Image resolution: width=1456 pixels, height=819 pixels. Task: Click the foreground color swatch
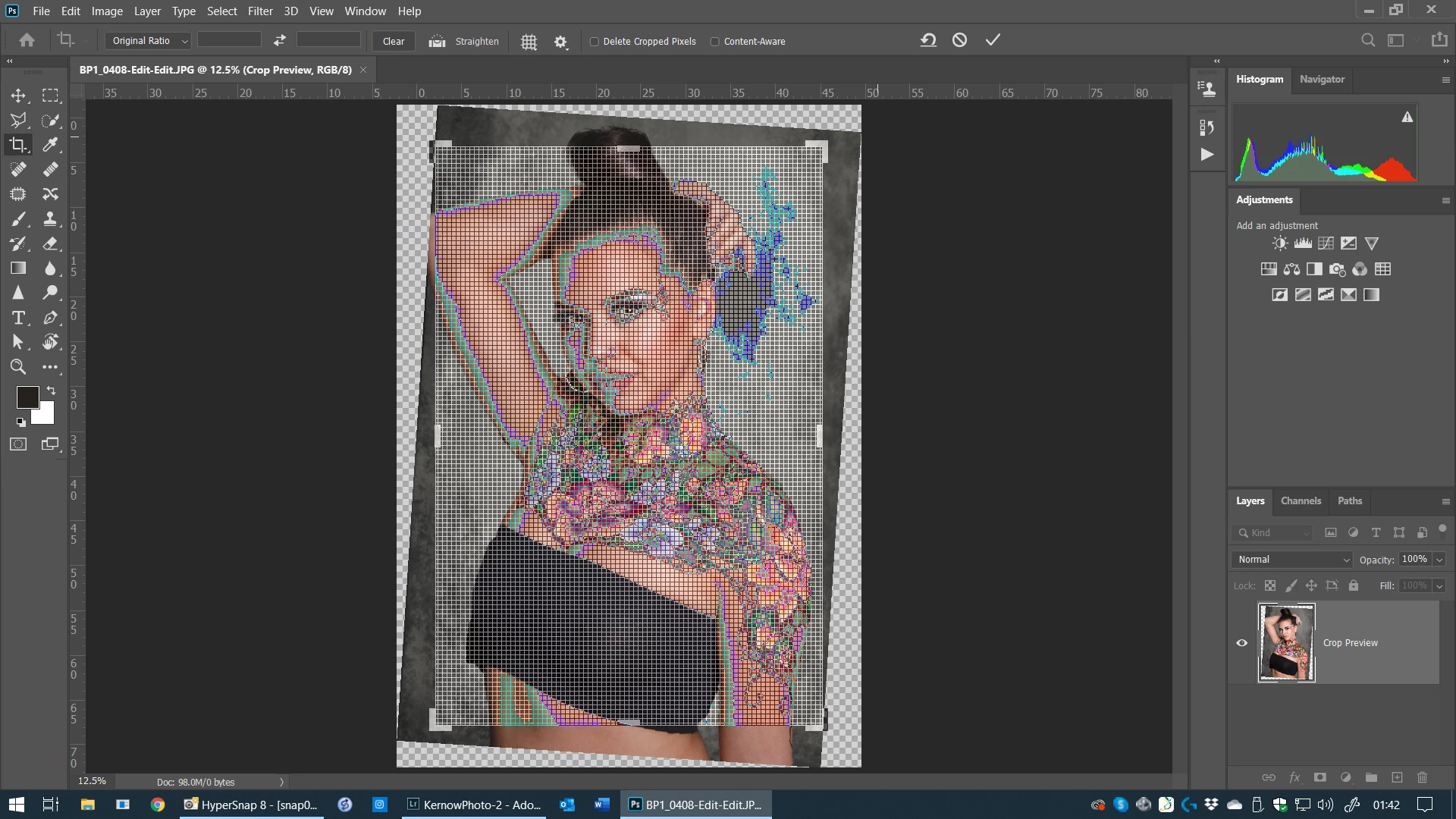click(27, 397)
